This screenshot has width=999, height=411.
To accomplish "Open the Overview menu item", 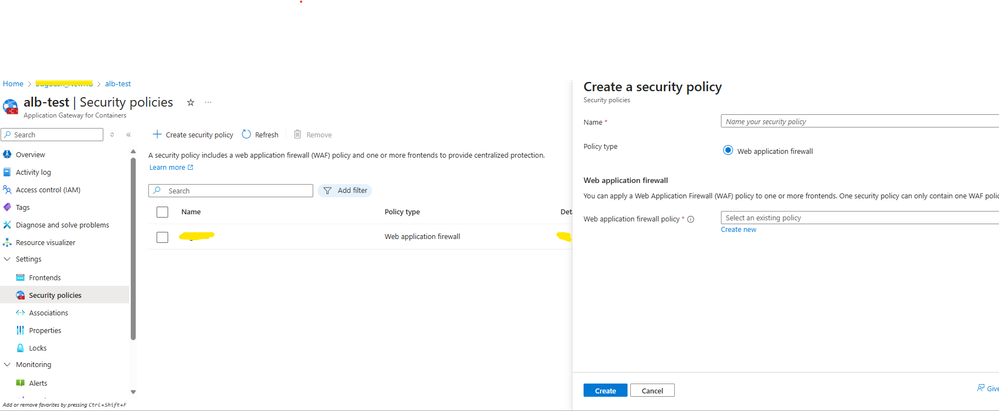I will pos(30,155).
